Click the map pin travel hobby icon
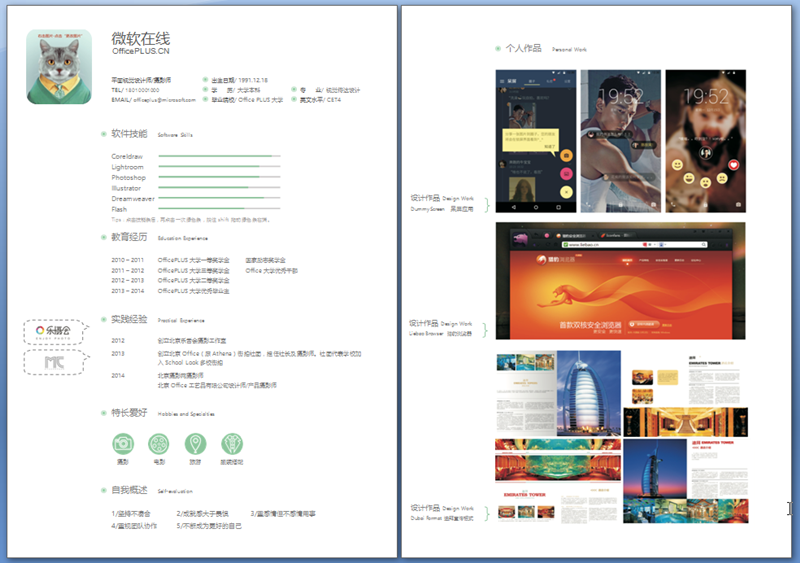This screenshot has width=800, height=563. [195, 444]
